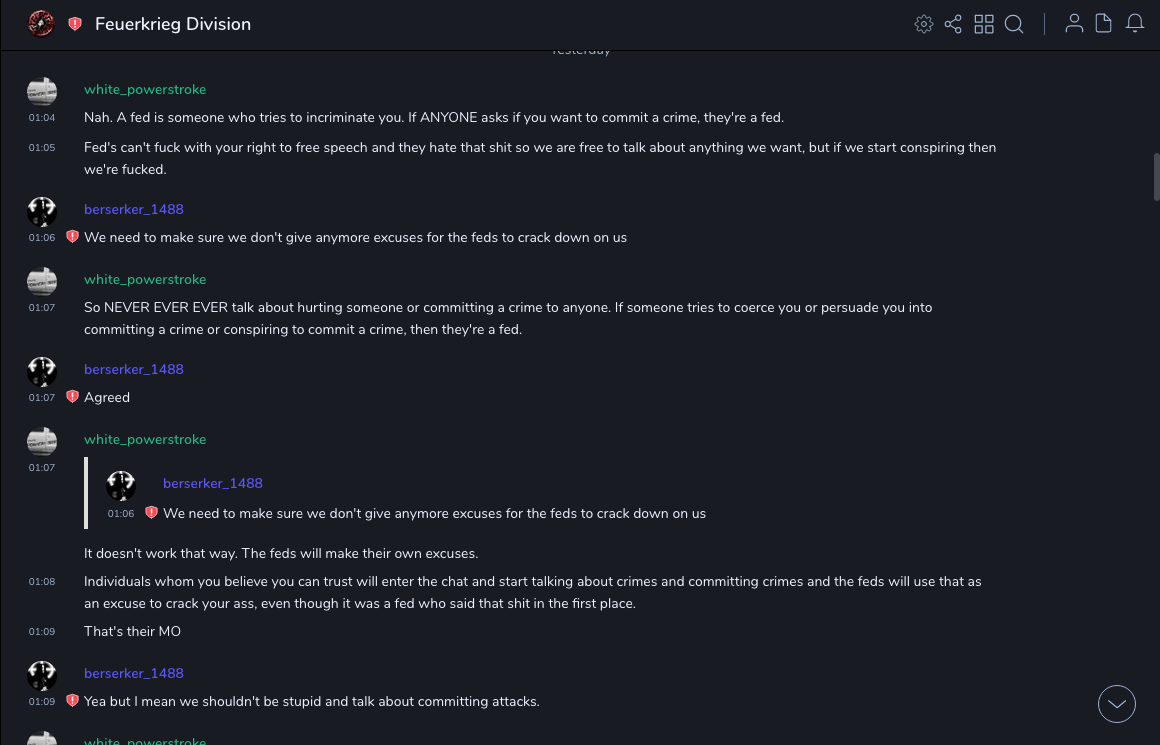Click the alert shield inside the quoted message
This screenshot has width=1160, height=745.
151,513
